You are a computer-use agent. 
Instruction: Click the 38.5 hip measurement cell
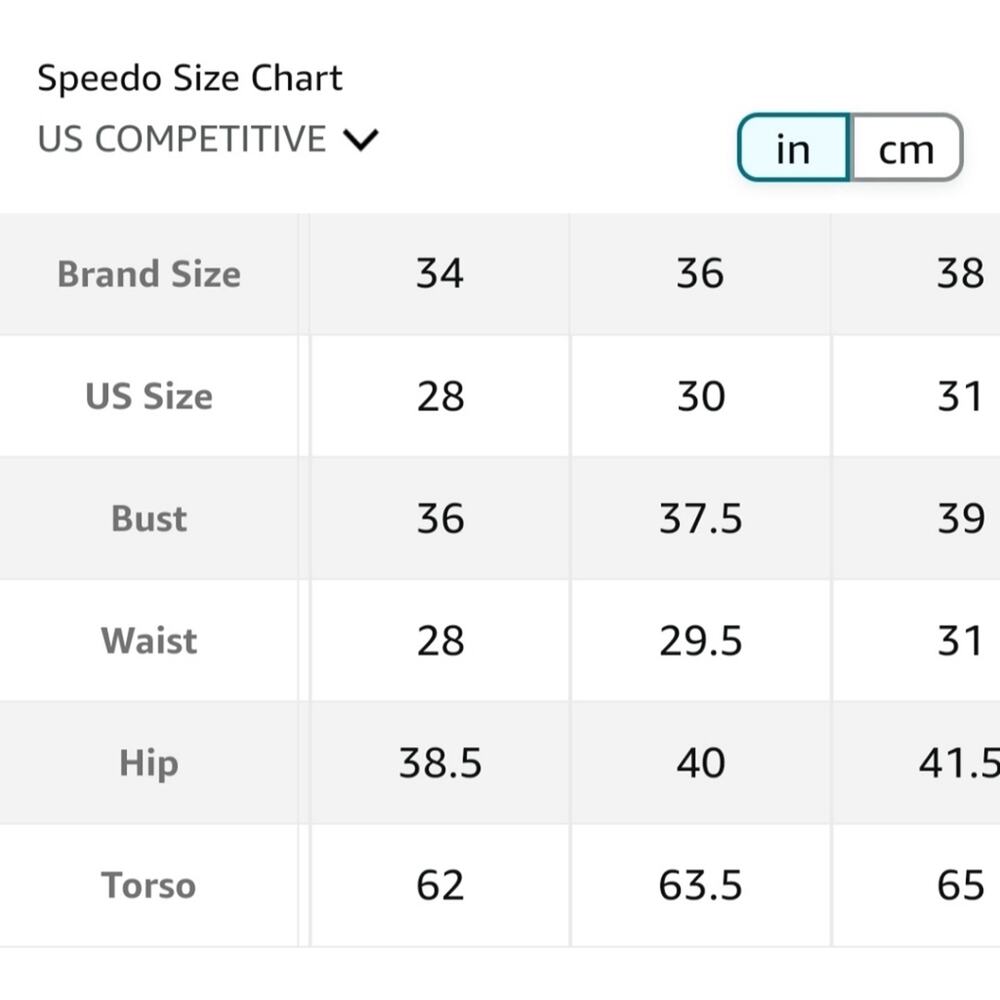pos(440,763)
